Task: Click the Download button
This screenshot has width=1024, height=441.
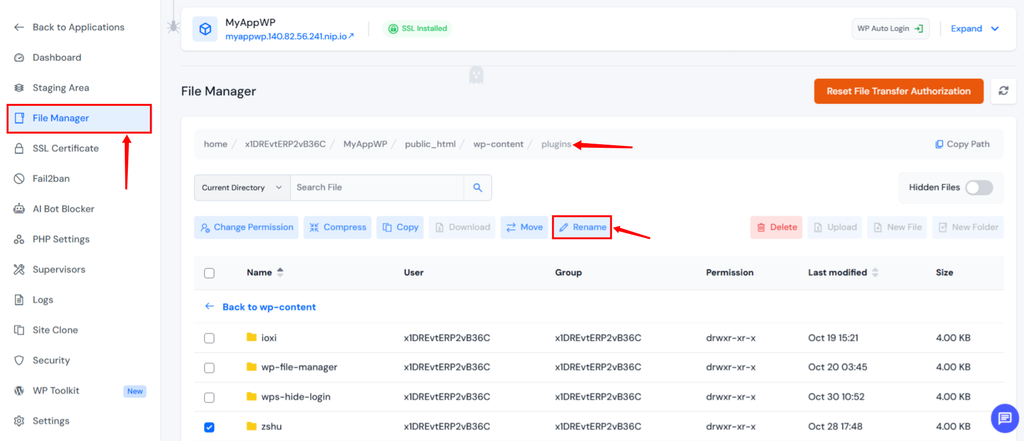Action: tap(462, 227)
